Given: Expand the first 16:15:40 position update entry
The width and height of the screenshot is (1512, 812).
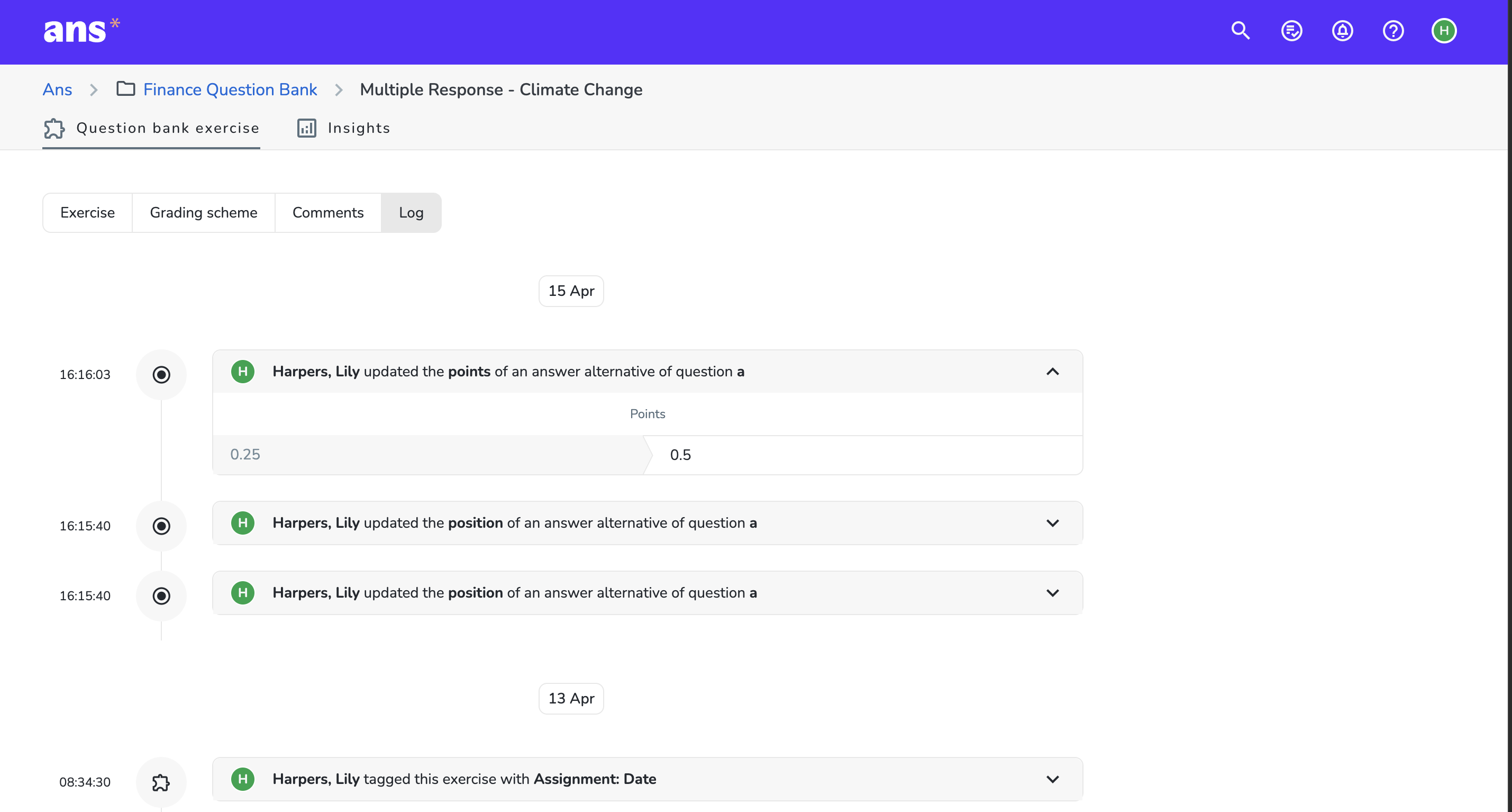Looking at the screenshot, I should point(1052,522).
